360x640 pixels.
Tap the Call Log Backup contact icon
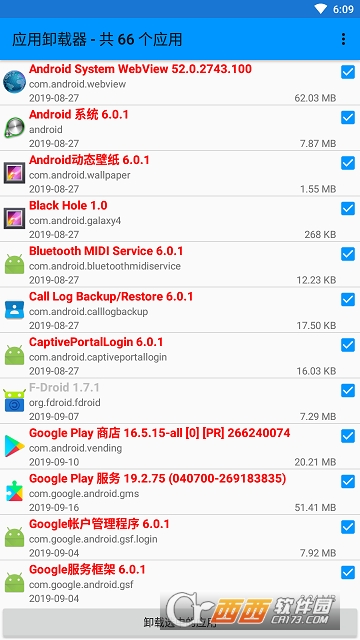click(14, 309)
